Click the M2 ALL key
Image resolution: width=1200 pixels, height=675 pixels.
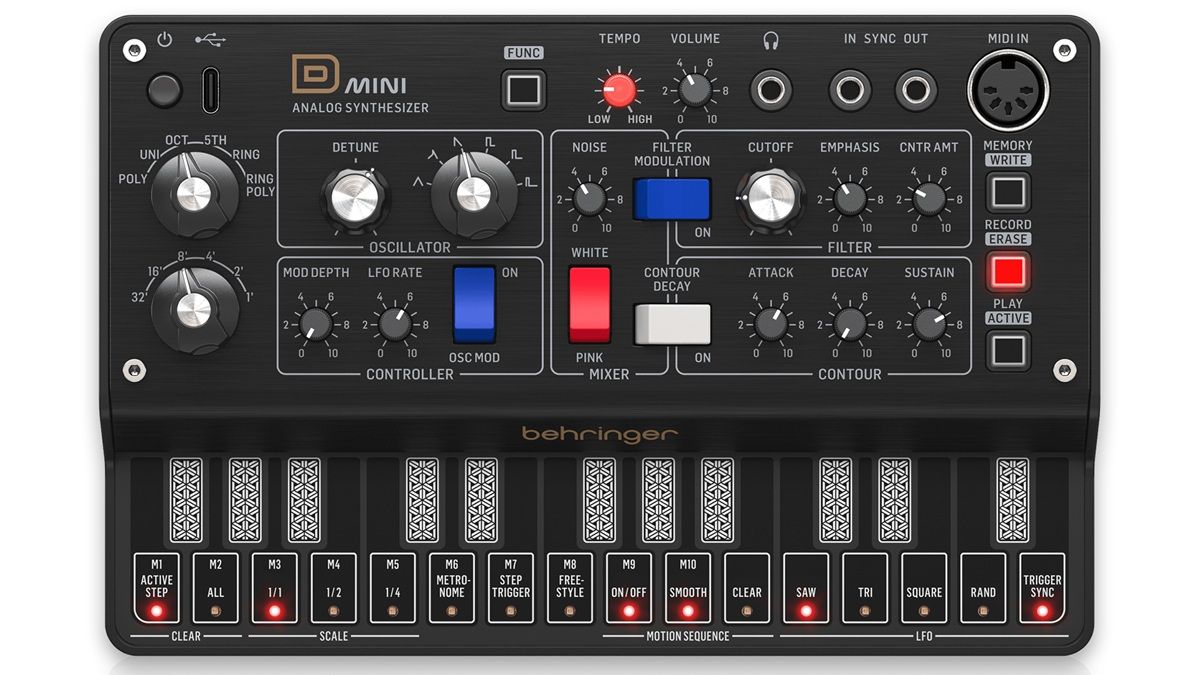click(x=215, y=588)
